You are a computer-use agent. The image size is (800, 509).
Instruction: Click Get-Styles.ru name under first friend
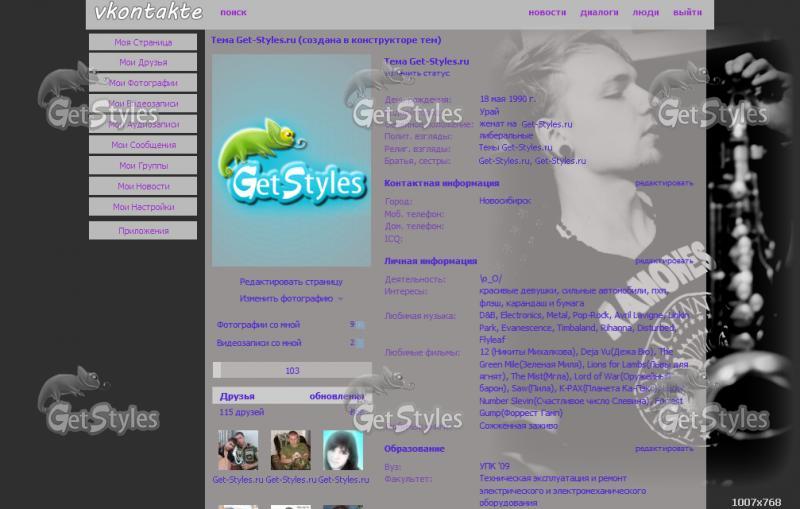238,480
